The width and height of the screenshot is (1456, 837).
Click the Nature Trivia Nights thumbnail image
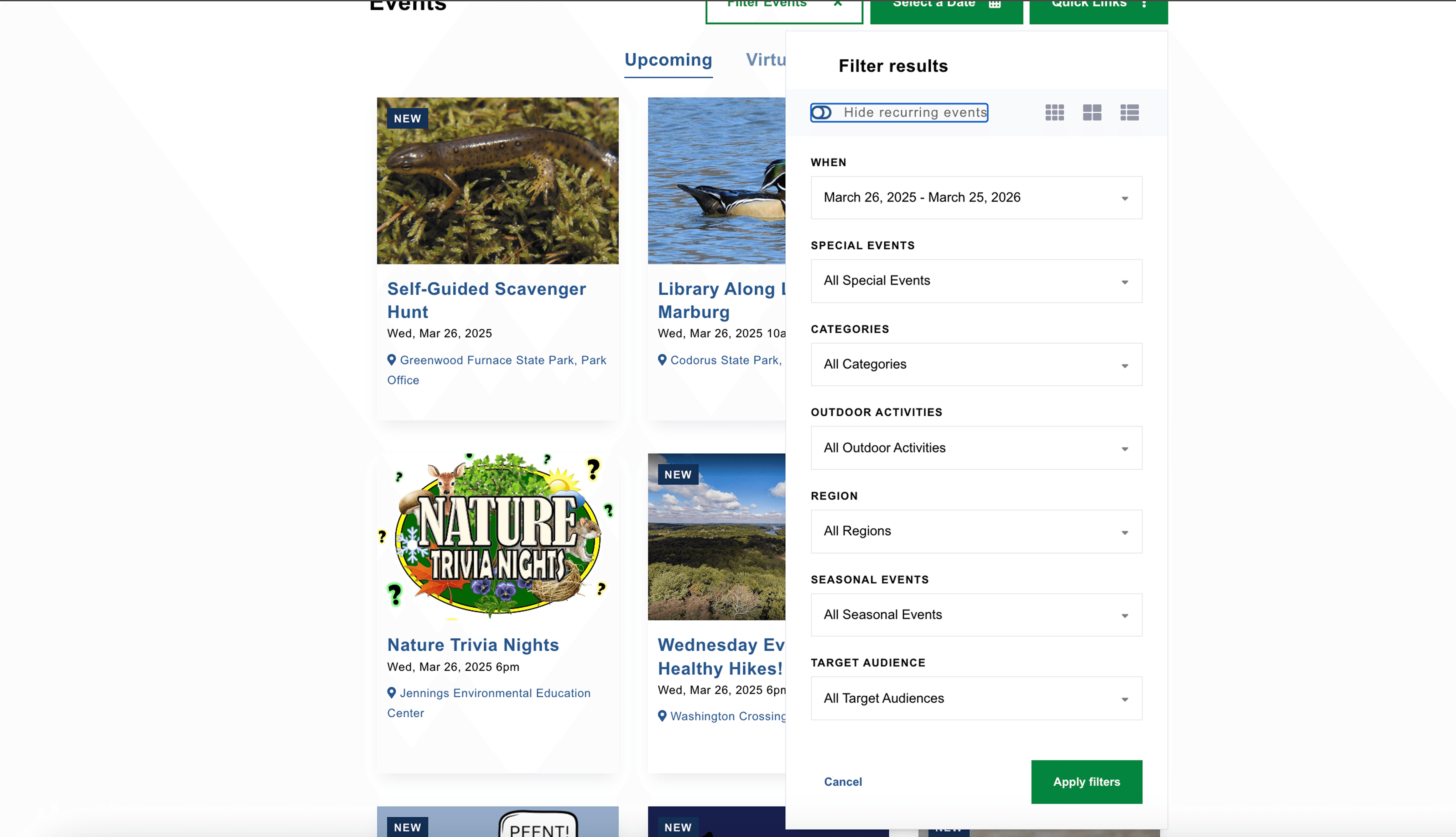click(x=497, y=536)
